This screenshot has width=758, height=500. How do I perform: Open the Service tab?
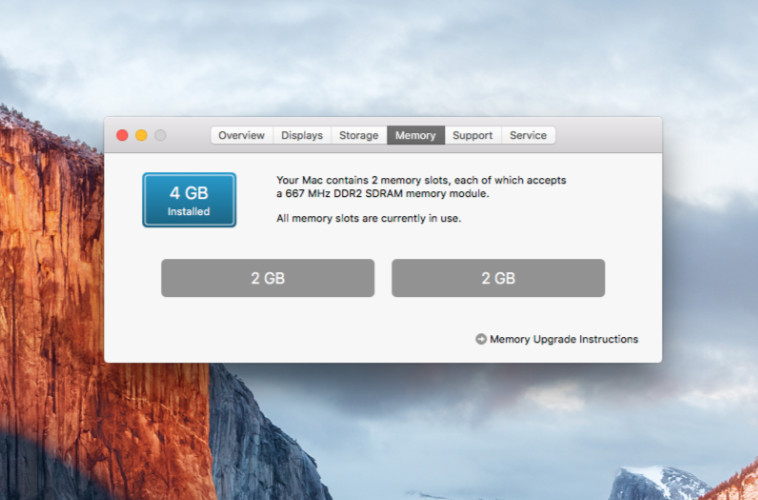tap(528, 135)
